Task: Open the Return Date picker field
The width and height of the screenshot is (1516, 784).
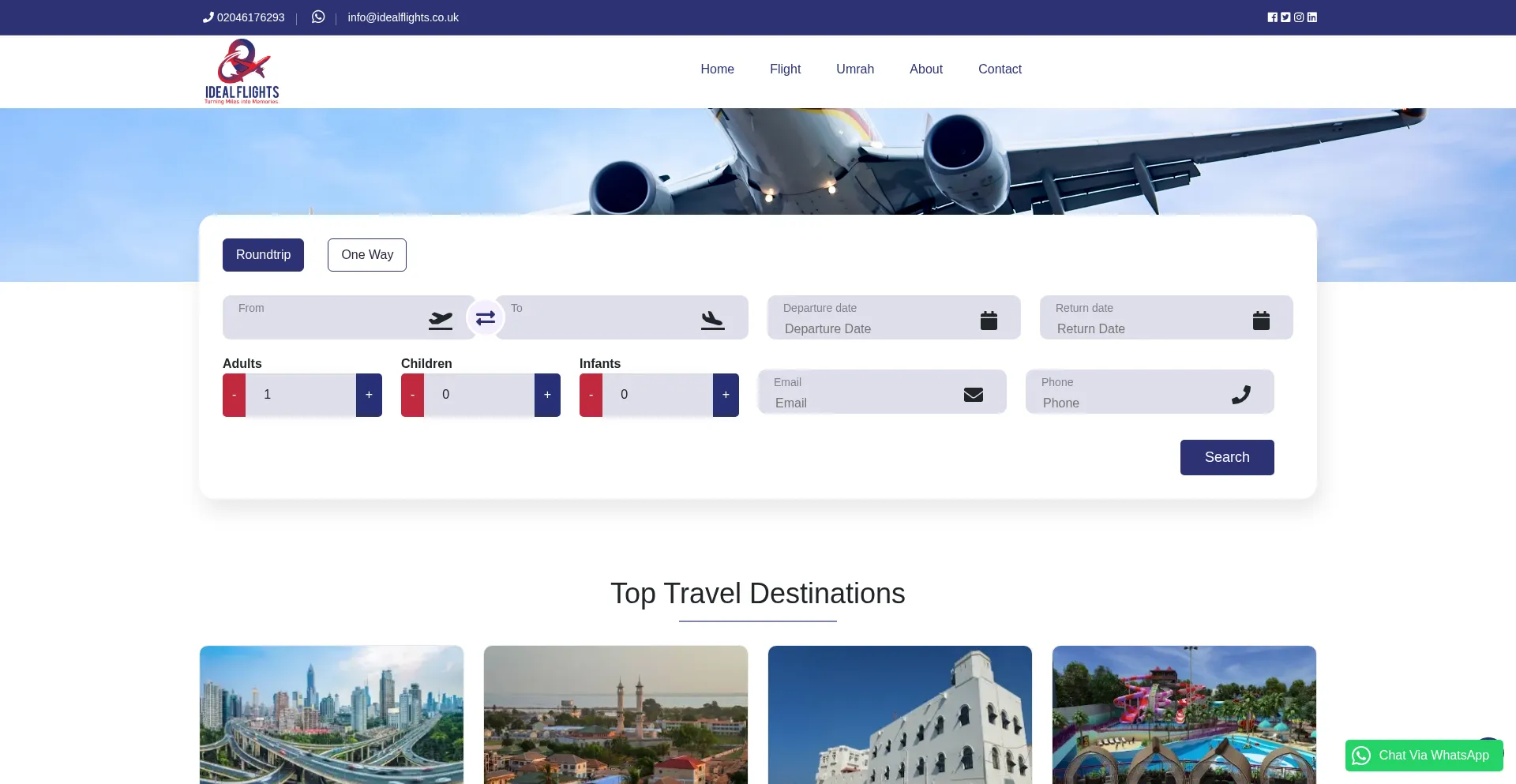Action: pos(1166,317)
